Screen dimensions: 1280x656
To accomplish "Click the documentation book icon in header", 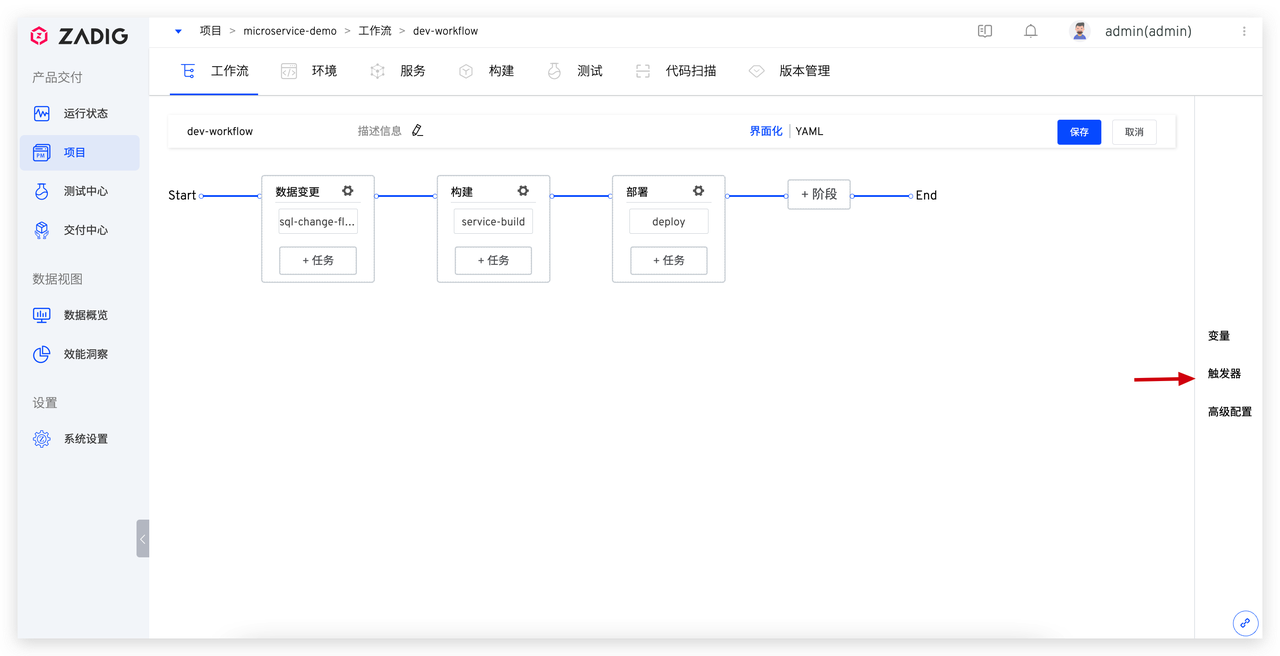I will [x=985, y=31].
